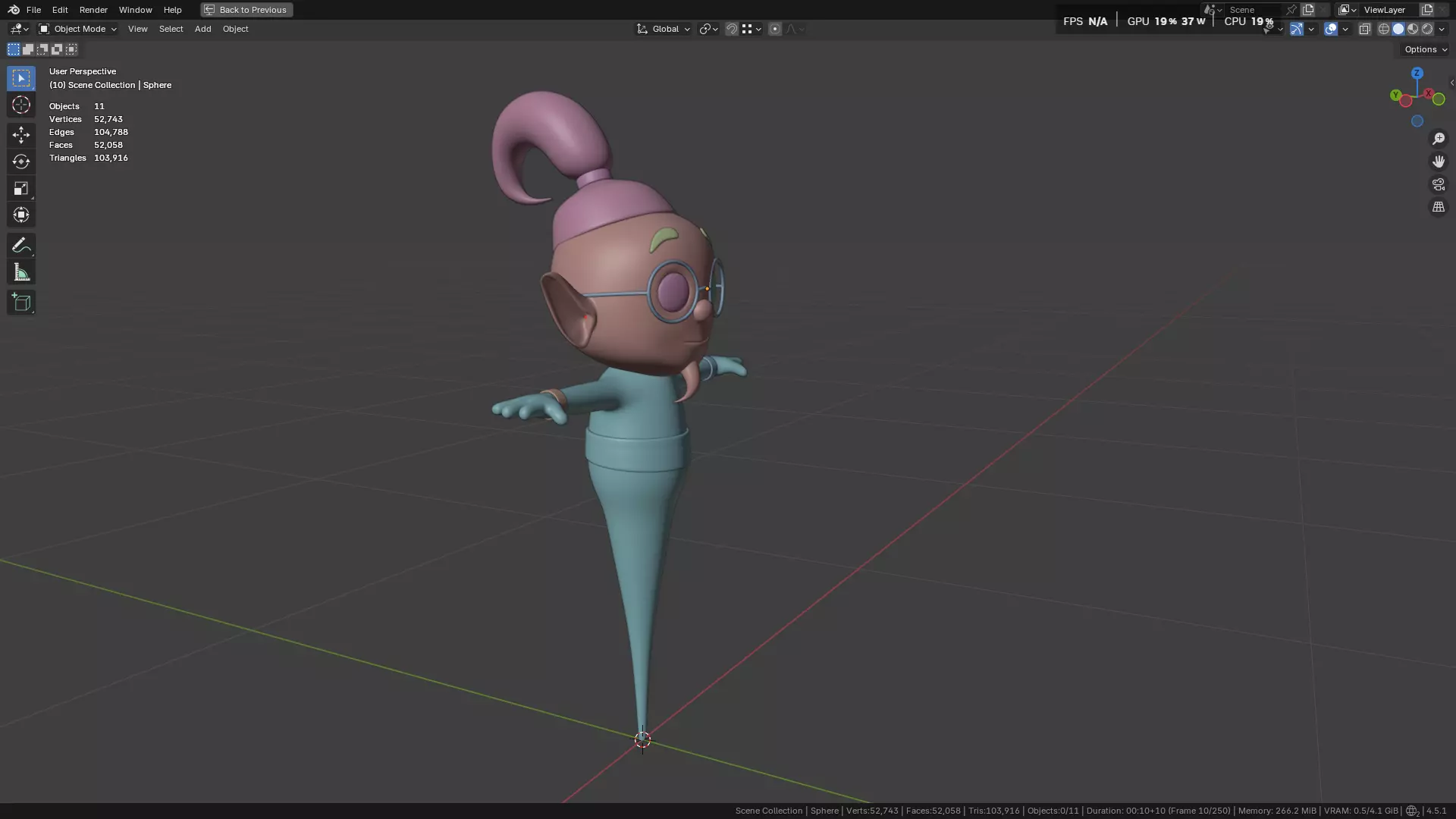Image resolution: width=1456 pixels, height=819 pixels.
Task: Open the File menu
Action: pos(33,10)
